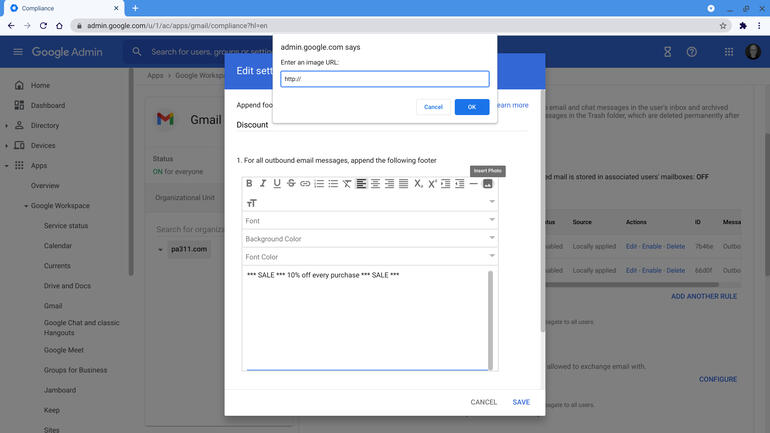Screen dimensions: 770x433
Task: Toggle underline formatting in footer editor
Action: pos(277,184)
